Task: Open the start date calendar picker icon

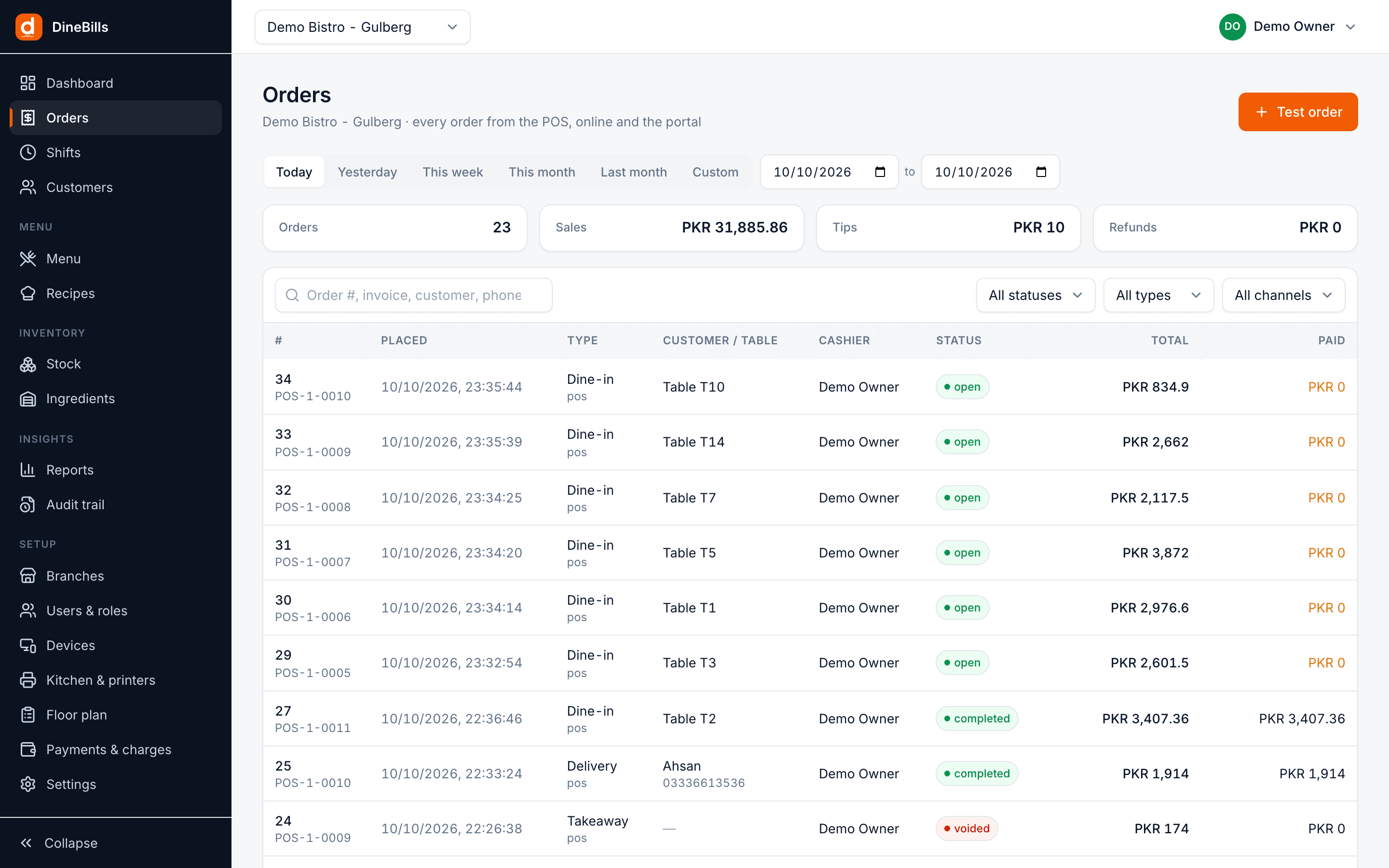Action: coord(880,172)
